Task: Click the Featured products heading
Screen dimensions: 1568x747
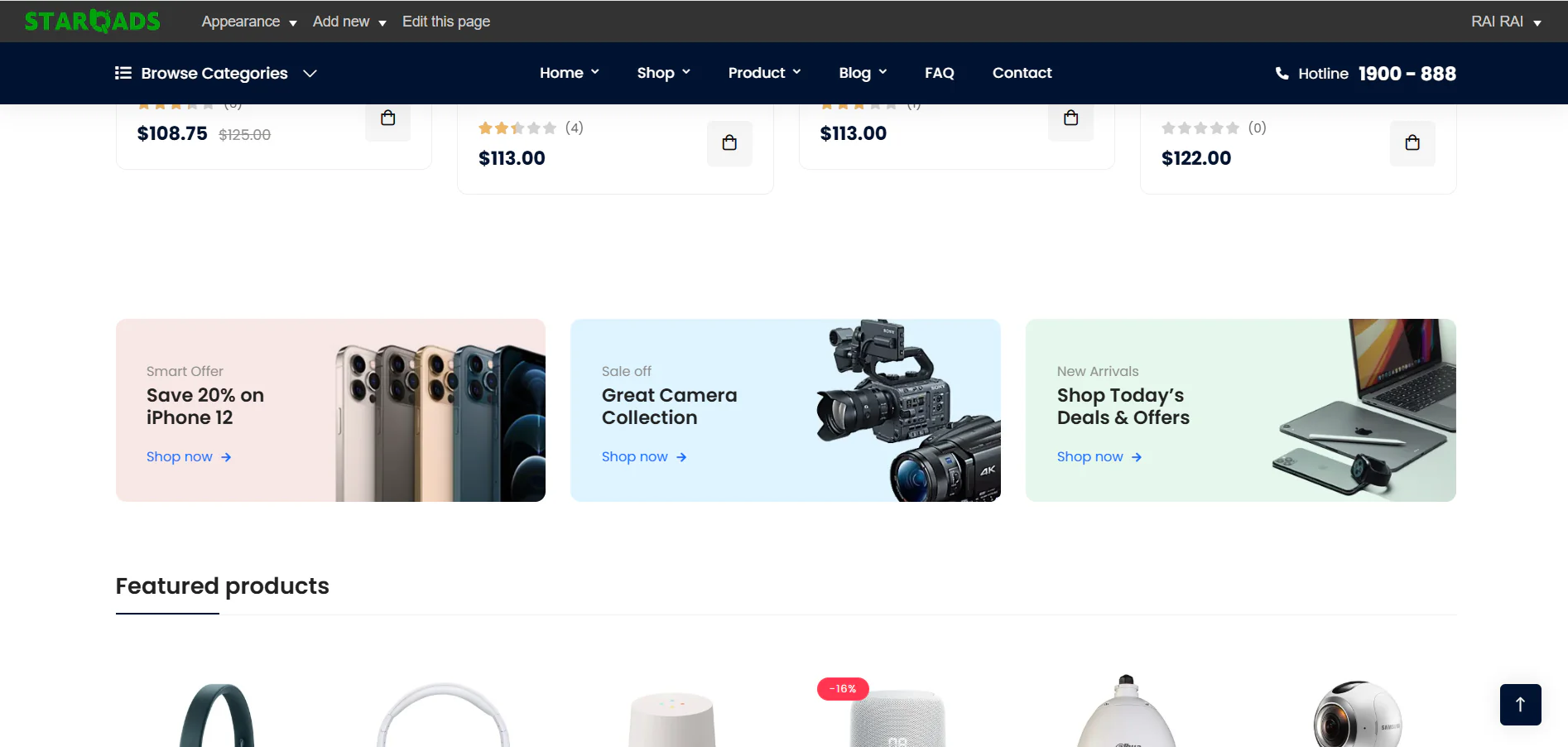Action: (223, 586)
